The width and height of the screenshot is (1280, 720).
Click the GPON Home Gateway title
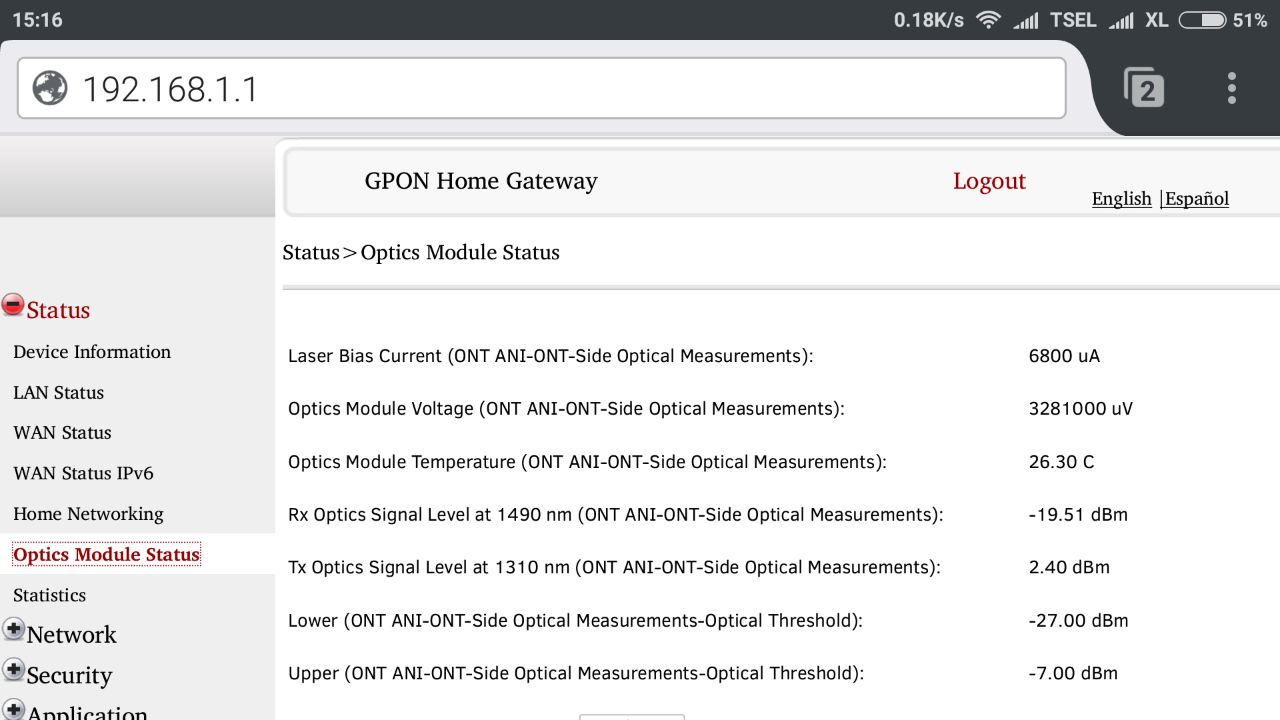click(481, 181)
